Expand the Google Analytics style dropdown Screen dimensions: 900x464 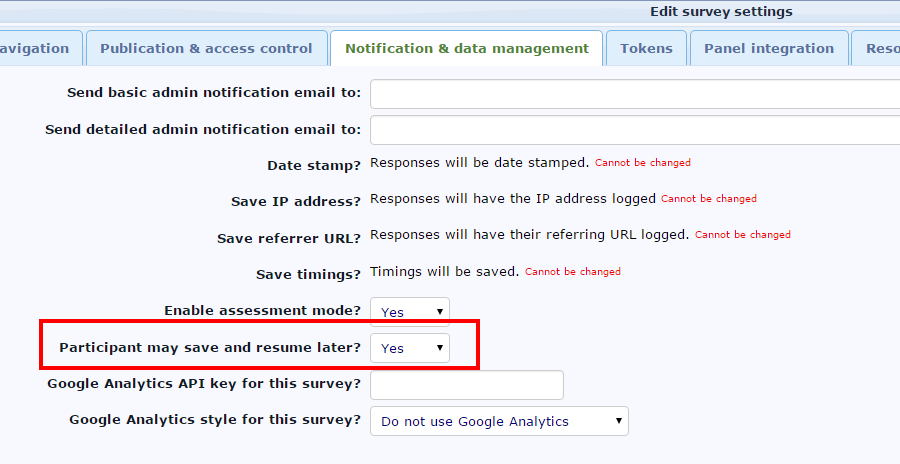pyautogui.click(x=499, y=421)
